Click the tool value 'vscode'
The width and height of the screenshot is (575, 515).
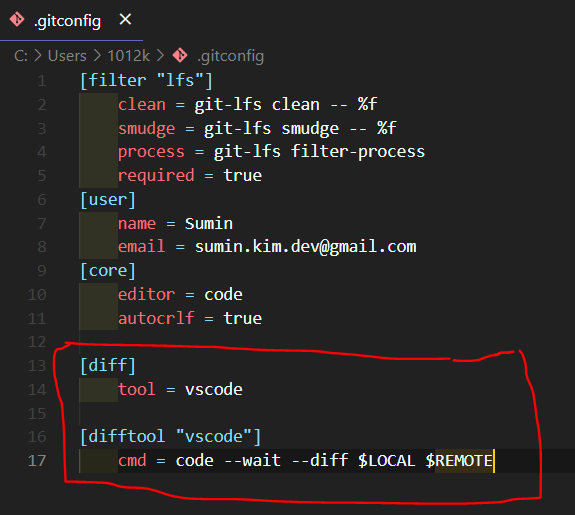pyautogui.click(x=214, y=390)
